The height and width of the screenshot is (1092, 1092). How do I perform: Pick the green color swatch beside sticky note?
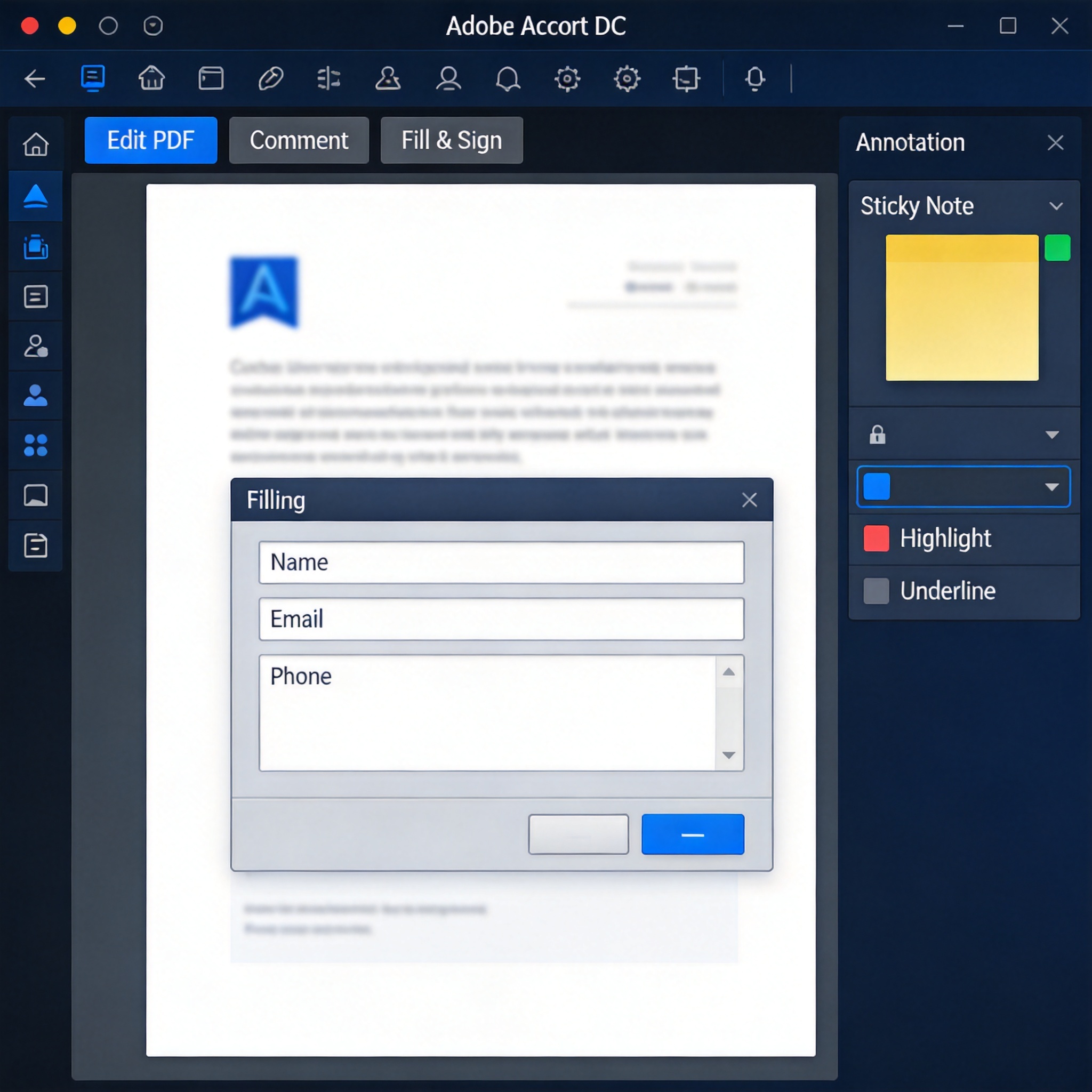[x=1057, y=247]
